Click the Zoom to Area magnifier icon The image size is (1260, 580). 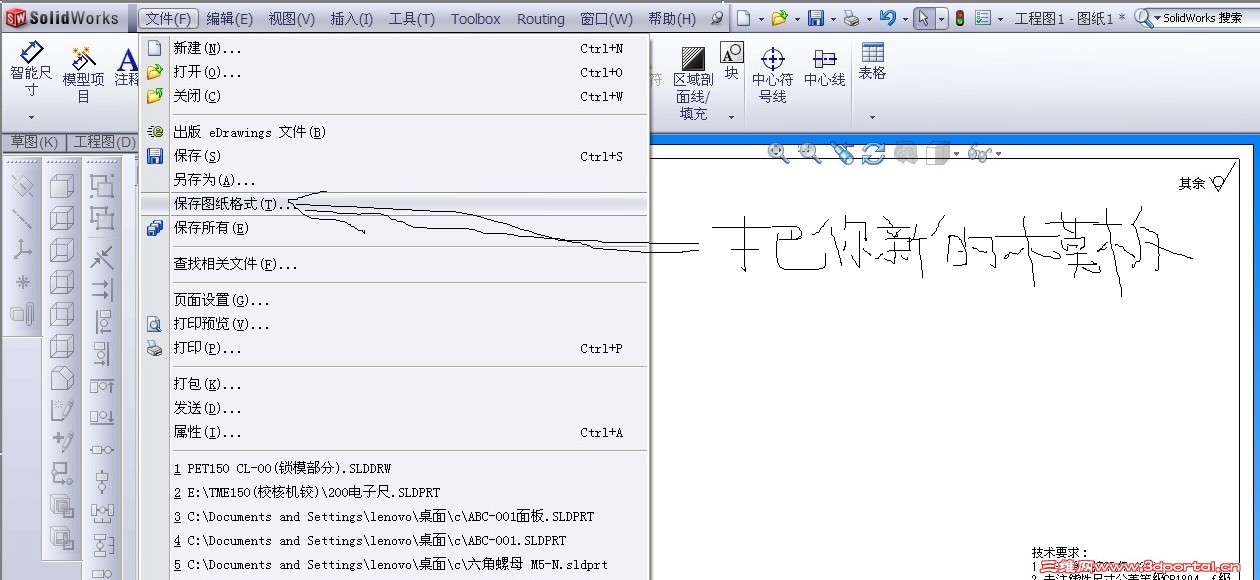810,152
